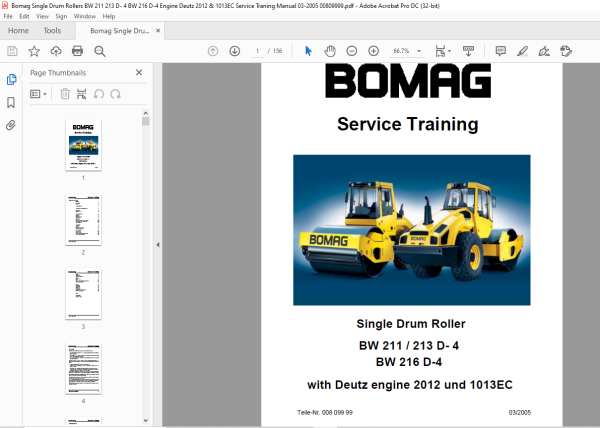Image resolution: width=600 pixels, height=428 pixels.
Task: Click the BOMAG logo on the page
Action: click(408, 81)
